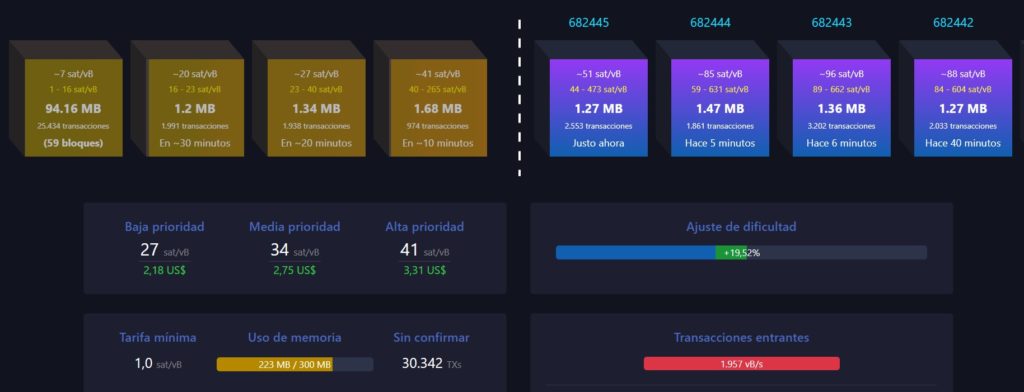Screen dimensions: 1024x392
Task: Open block height link 682443
Action: (831, 23)
